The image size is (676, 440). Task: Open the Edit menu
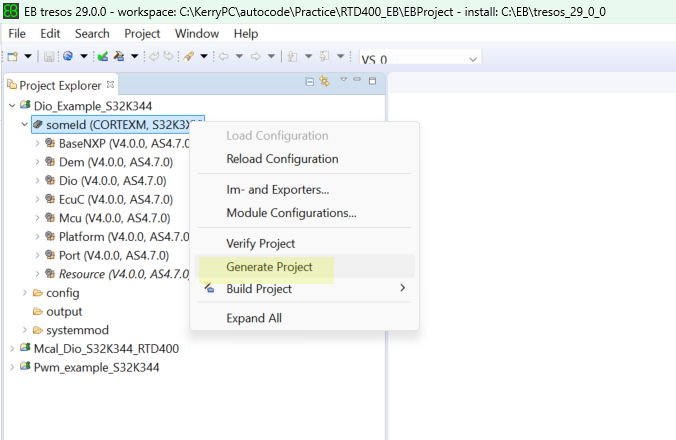pos(50,34)
